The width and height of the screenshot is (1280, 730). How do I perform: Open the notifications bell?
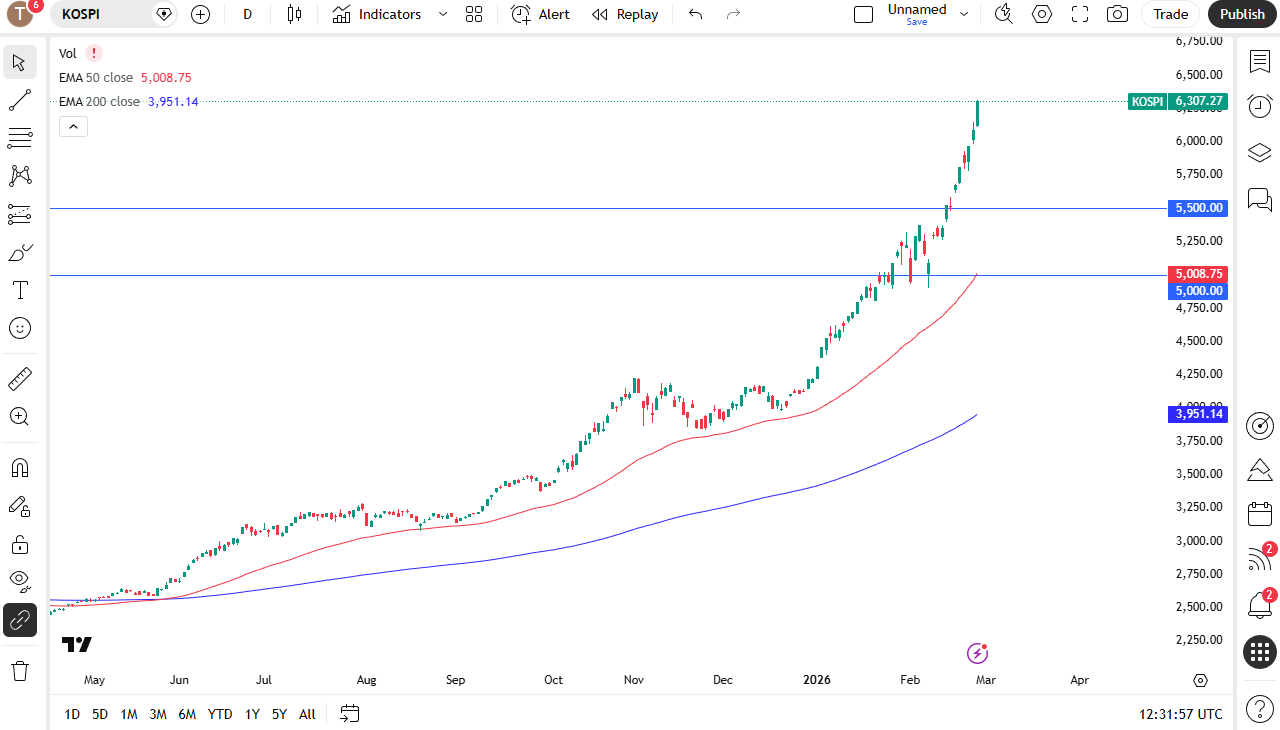pyautogui.click(x=1260, y=605)
